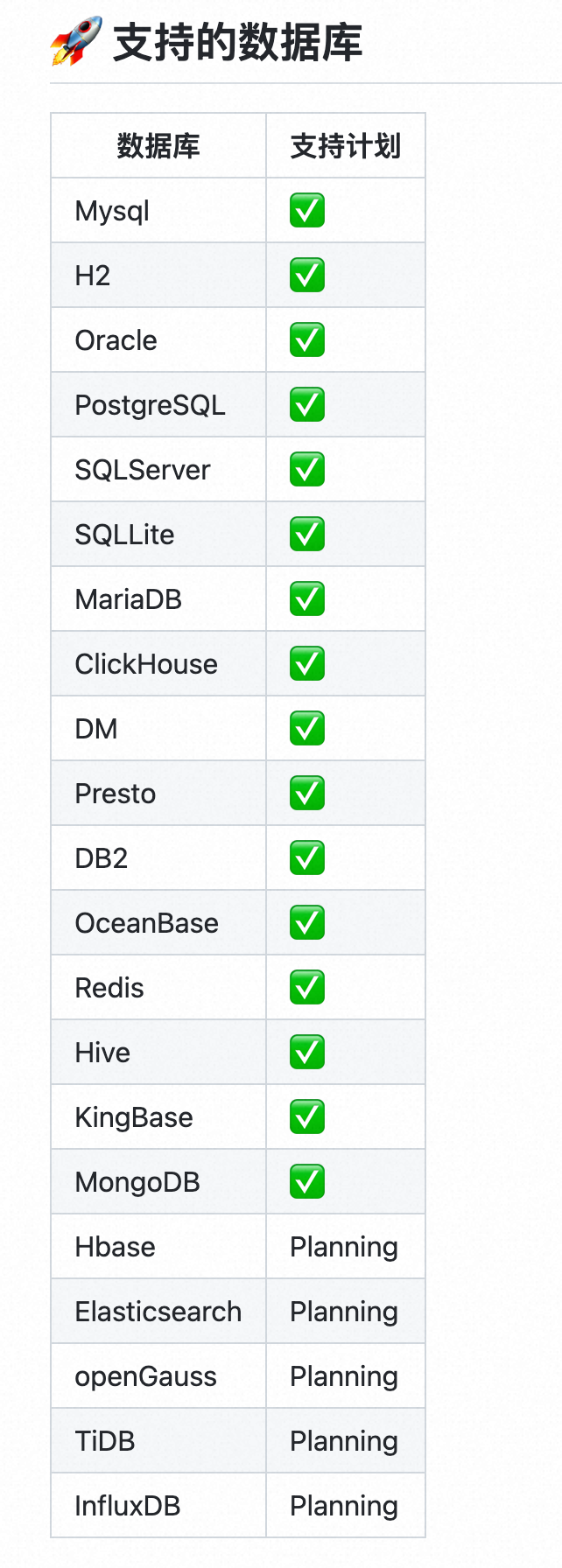
Task: Click the green checkmark for Mysql
Action: click(307, 210)
